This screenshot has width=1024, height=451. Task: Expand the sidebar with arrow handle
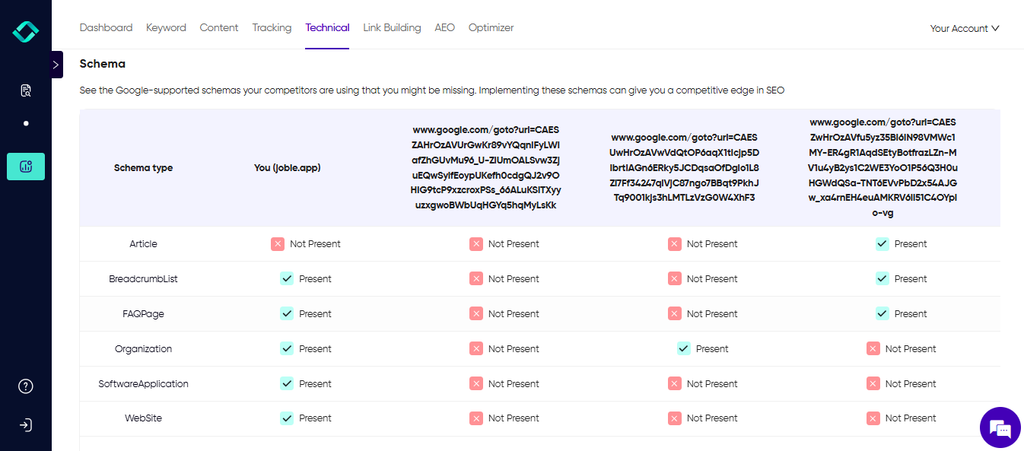(x=56, y=65)
